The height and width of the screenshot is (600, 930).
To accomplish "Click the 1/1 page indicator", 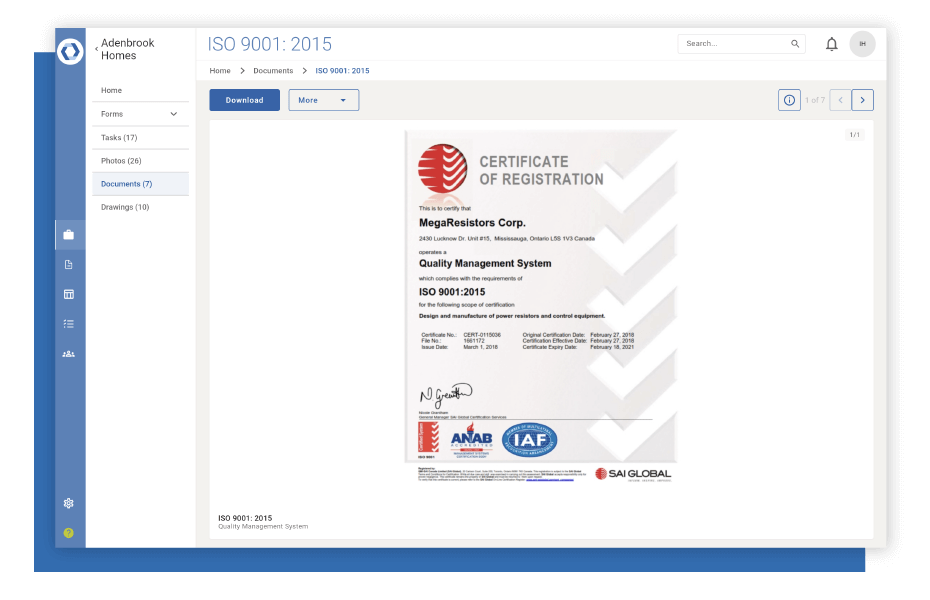I will pyautogui.click(x=855, y=135).
